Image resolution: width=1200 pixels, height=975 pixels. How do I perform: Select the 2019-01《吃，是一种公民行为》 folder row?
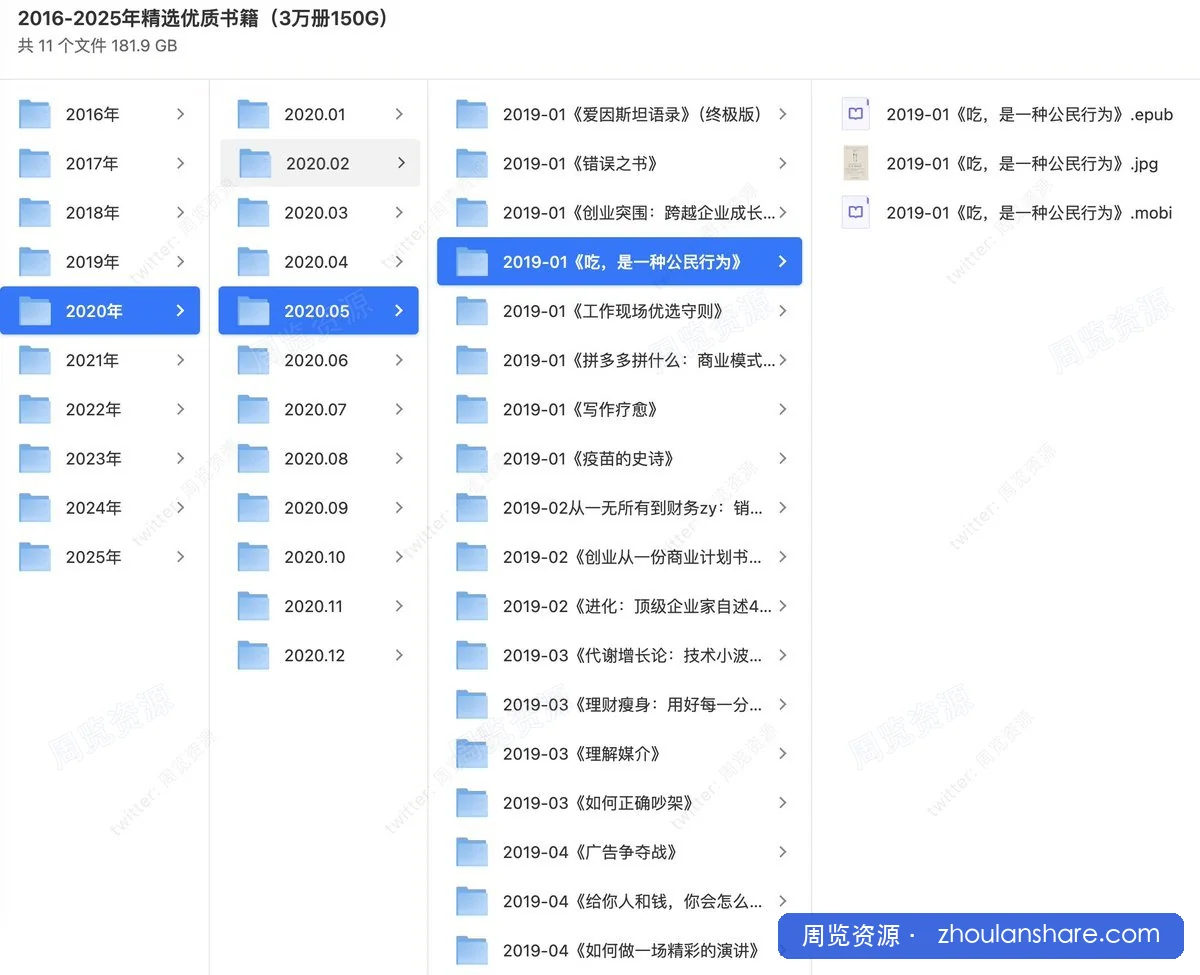point(619,262)
